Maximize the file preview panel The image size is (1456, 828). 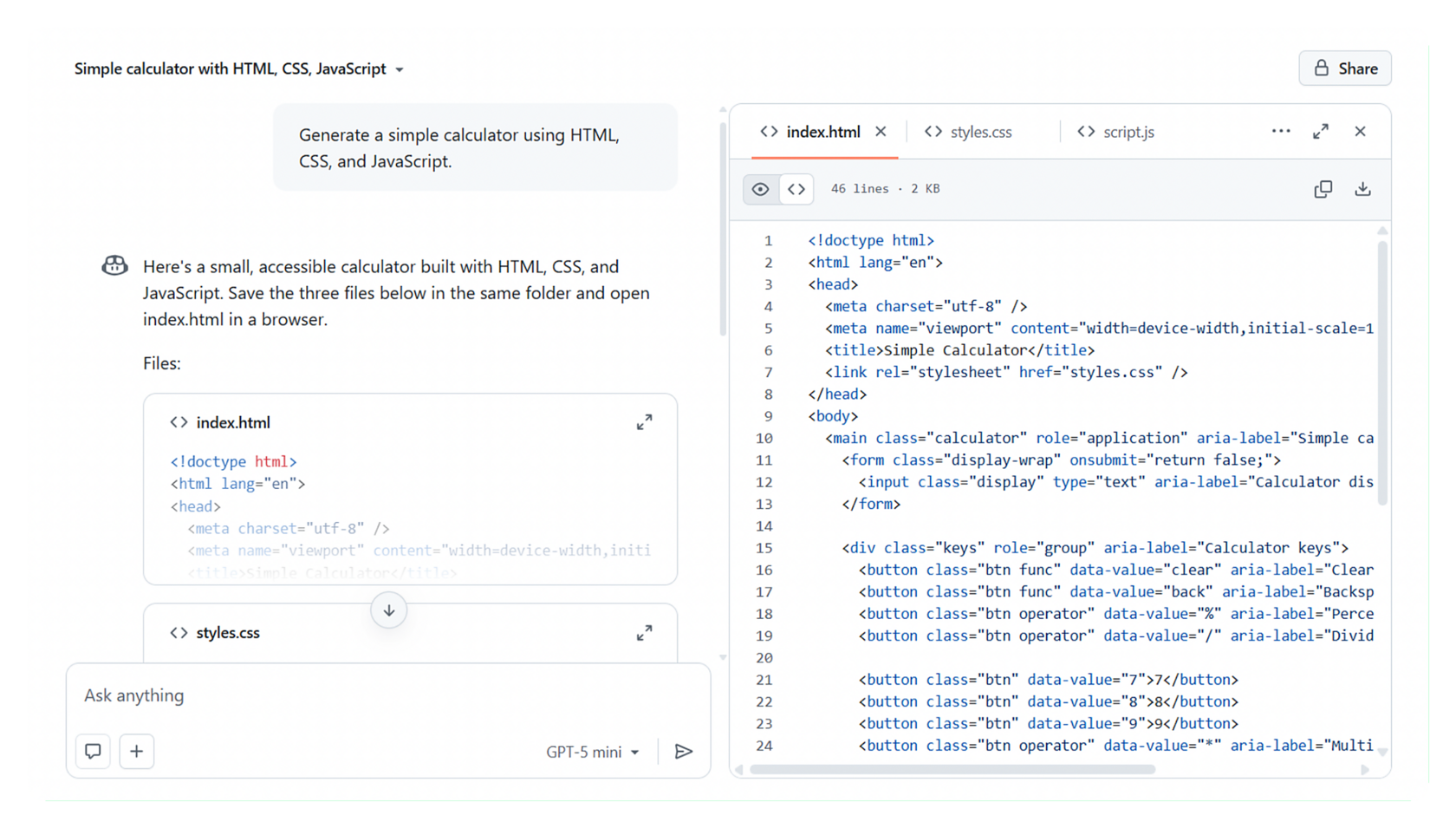tap(1321, 131)
